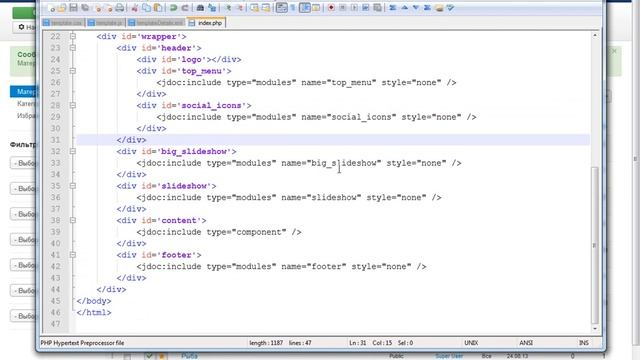Click the </html> tag on line 46
This screenshot has width=640, height=360.
(94, 312)
